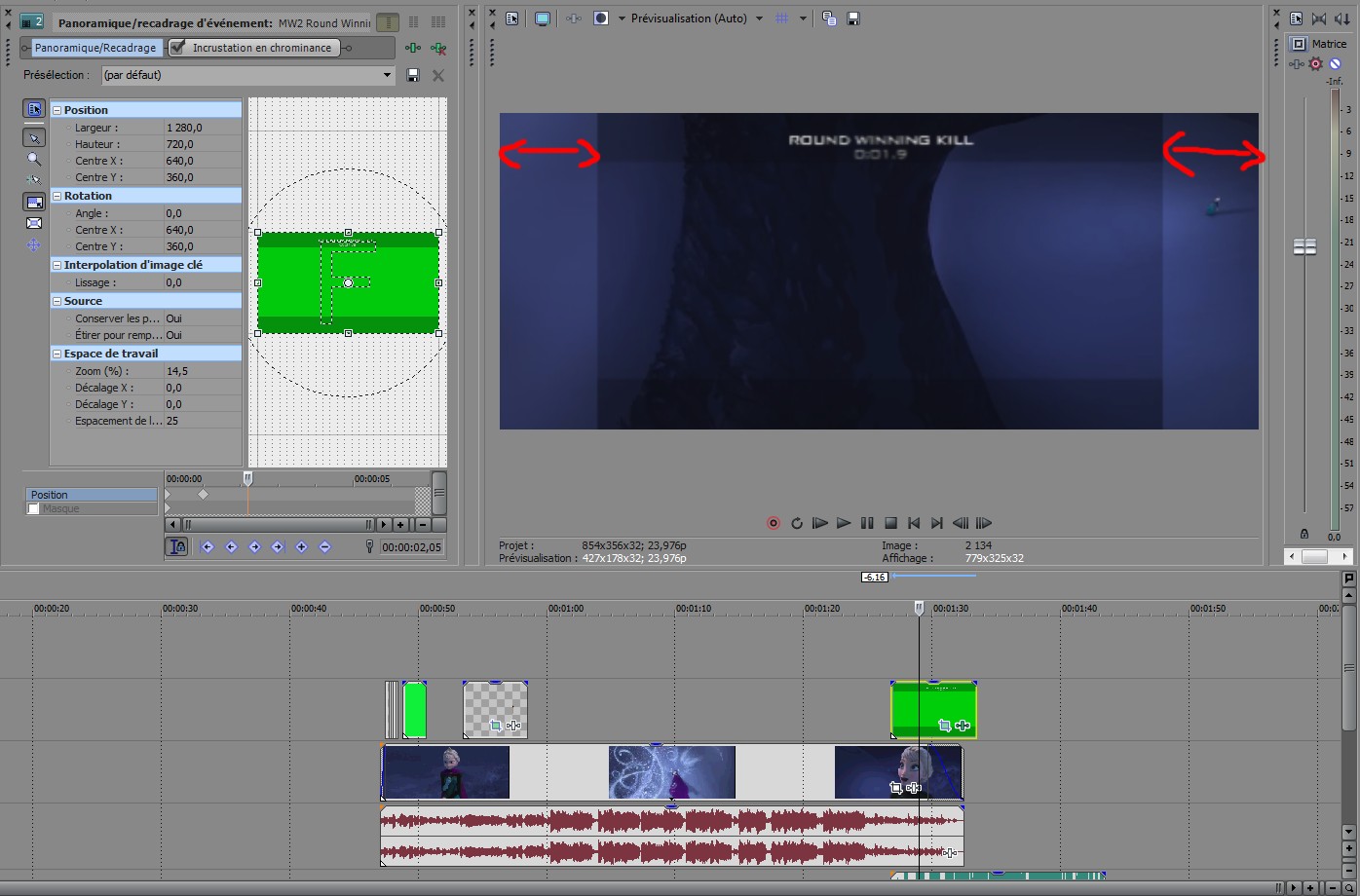Click the record button under preview
The width and height of the screenshot is (1360, 896).
click(x=774, y=523)
